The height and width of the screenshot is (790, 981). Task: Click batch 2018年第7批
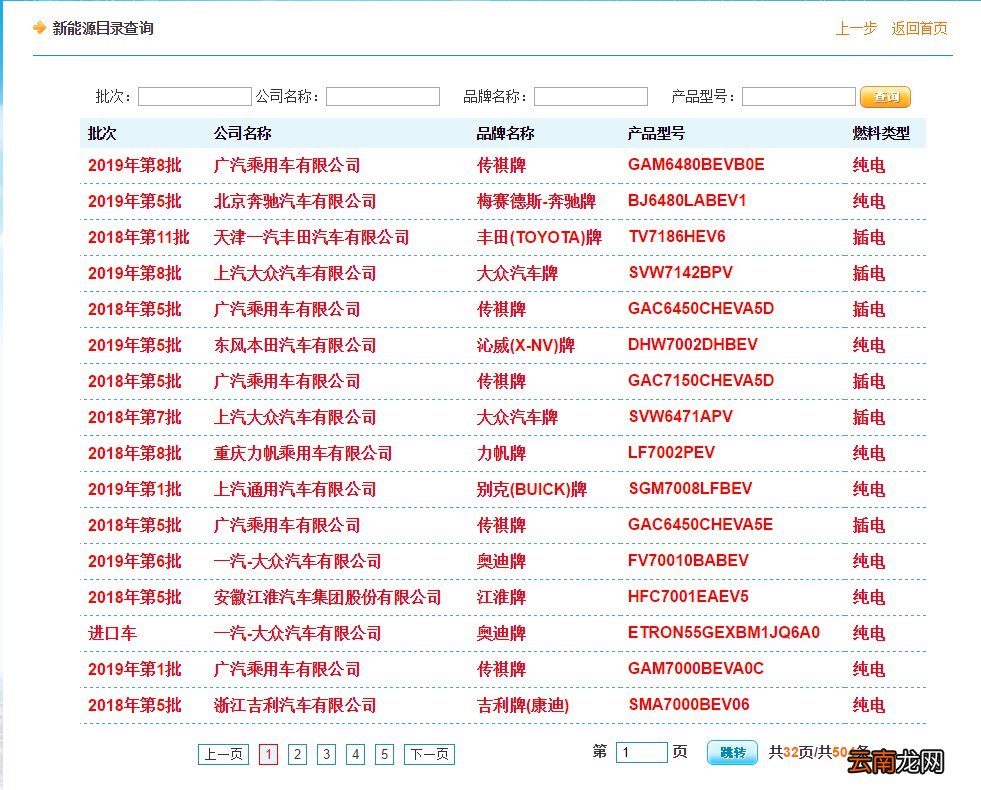(x=135, y=417)
